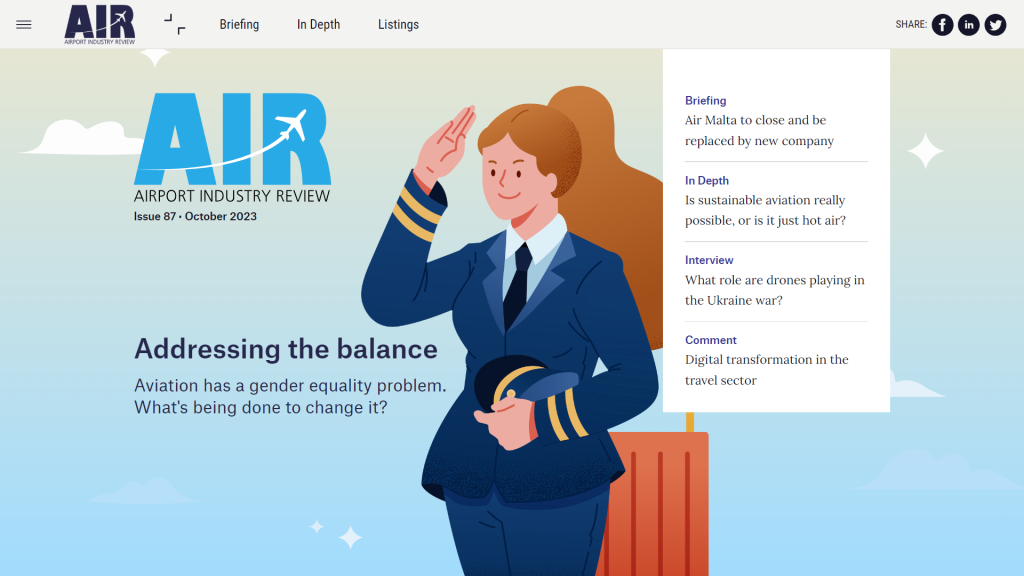Read the digital transformation comment piece
The width and height of the screenshot is (1024, 576).
[766, 370]
